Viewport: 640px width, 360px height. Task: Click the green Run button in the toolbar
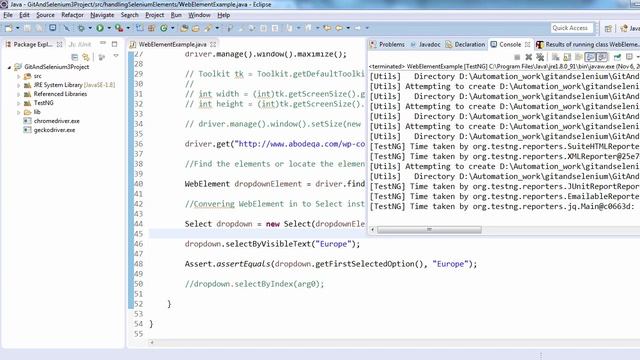click(100, 28)
